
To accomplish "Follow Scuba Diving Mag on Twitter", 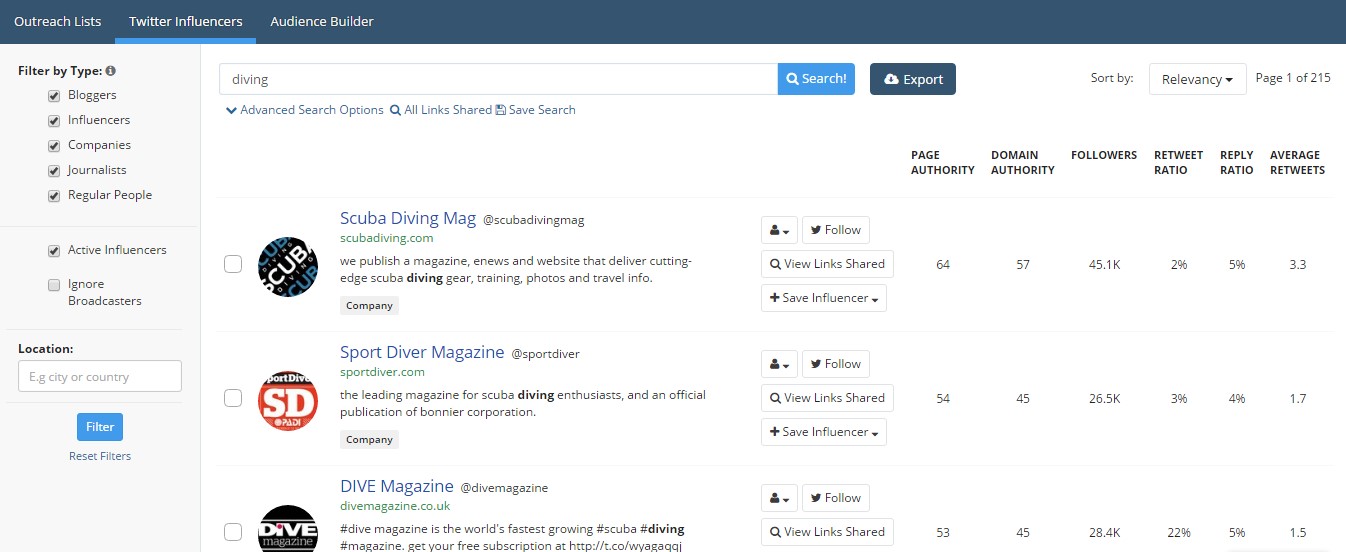I will point(835,230).
